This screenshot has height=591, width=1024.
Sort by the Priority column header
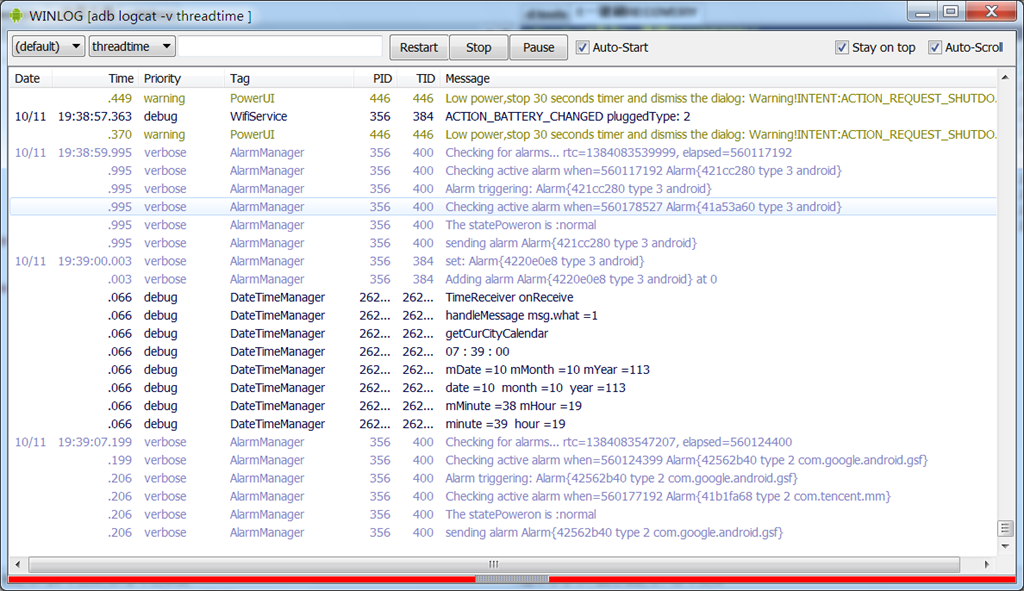point(162,78)
